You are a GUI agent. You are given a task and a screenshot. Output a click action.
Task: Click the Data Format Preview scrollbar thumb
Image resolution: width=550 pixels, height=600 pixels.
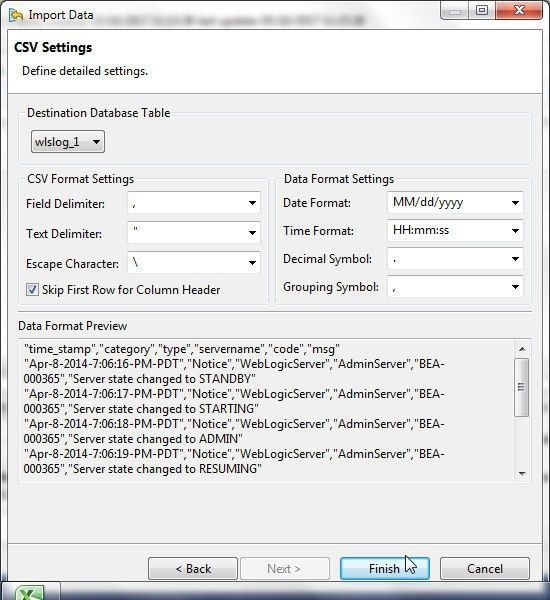[x=522, y=387]
